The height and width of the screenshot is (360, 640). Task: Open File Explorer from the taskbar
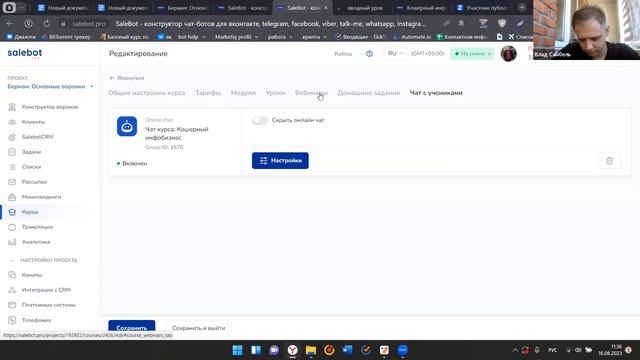pos(311,350)
